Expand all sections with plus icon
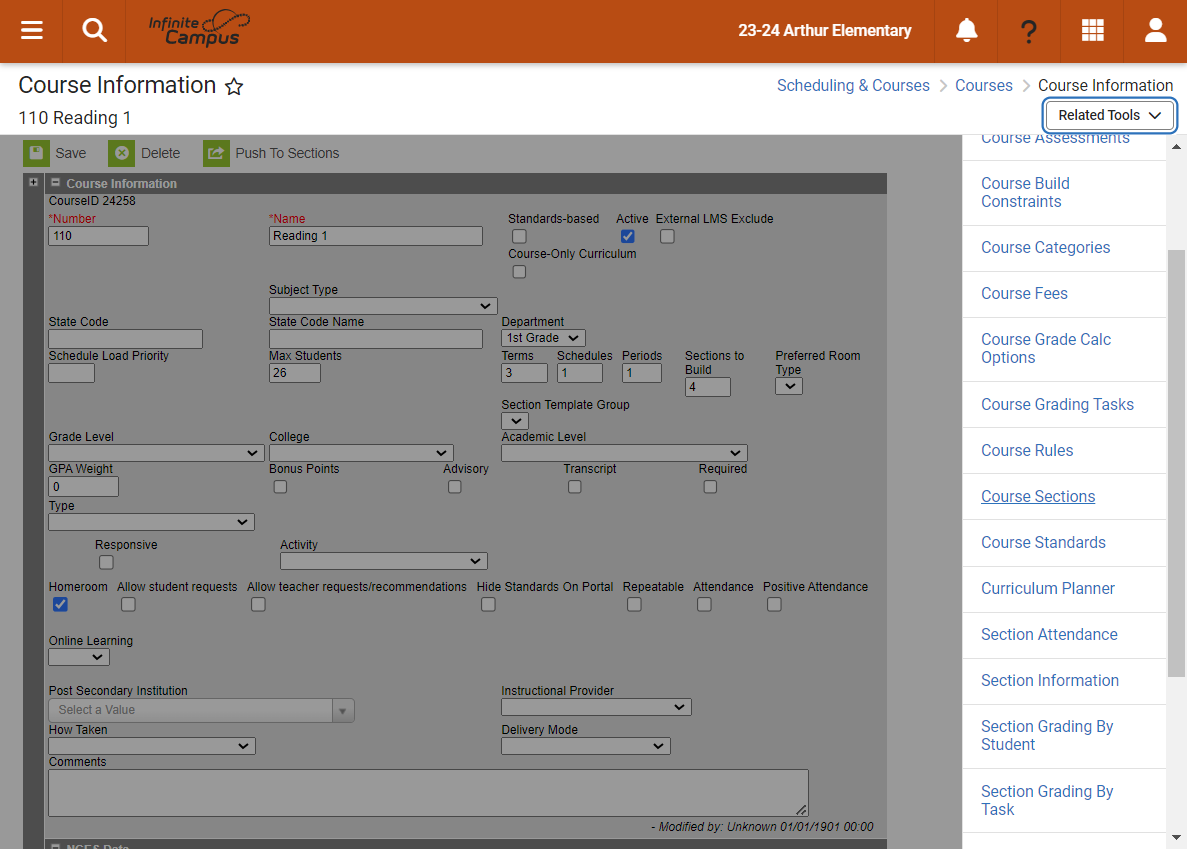The image size is (1187, 849). tap(33, 182)
